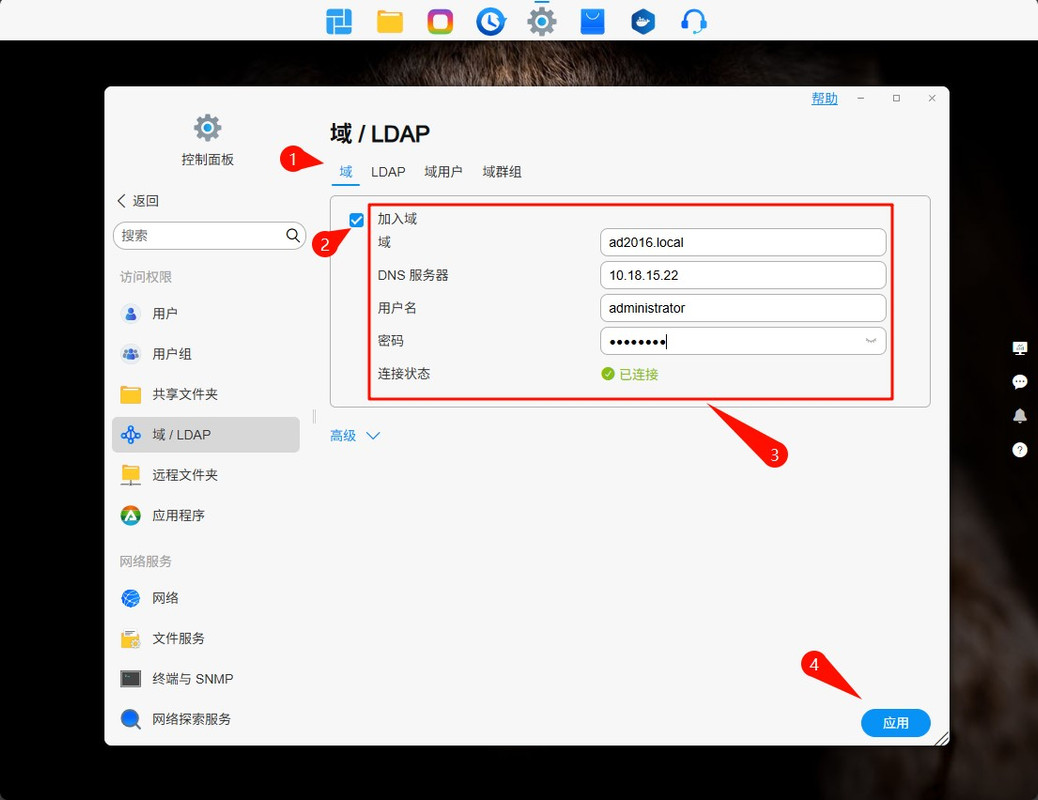Click the 应用 button

pyautogui.click(x=896, y=723)
